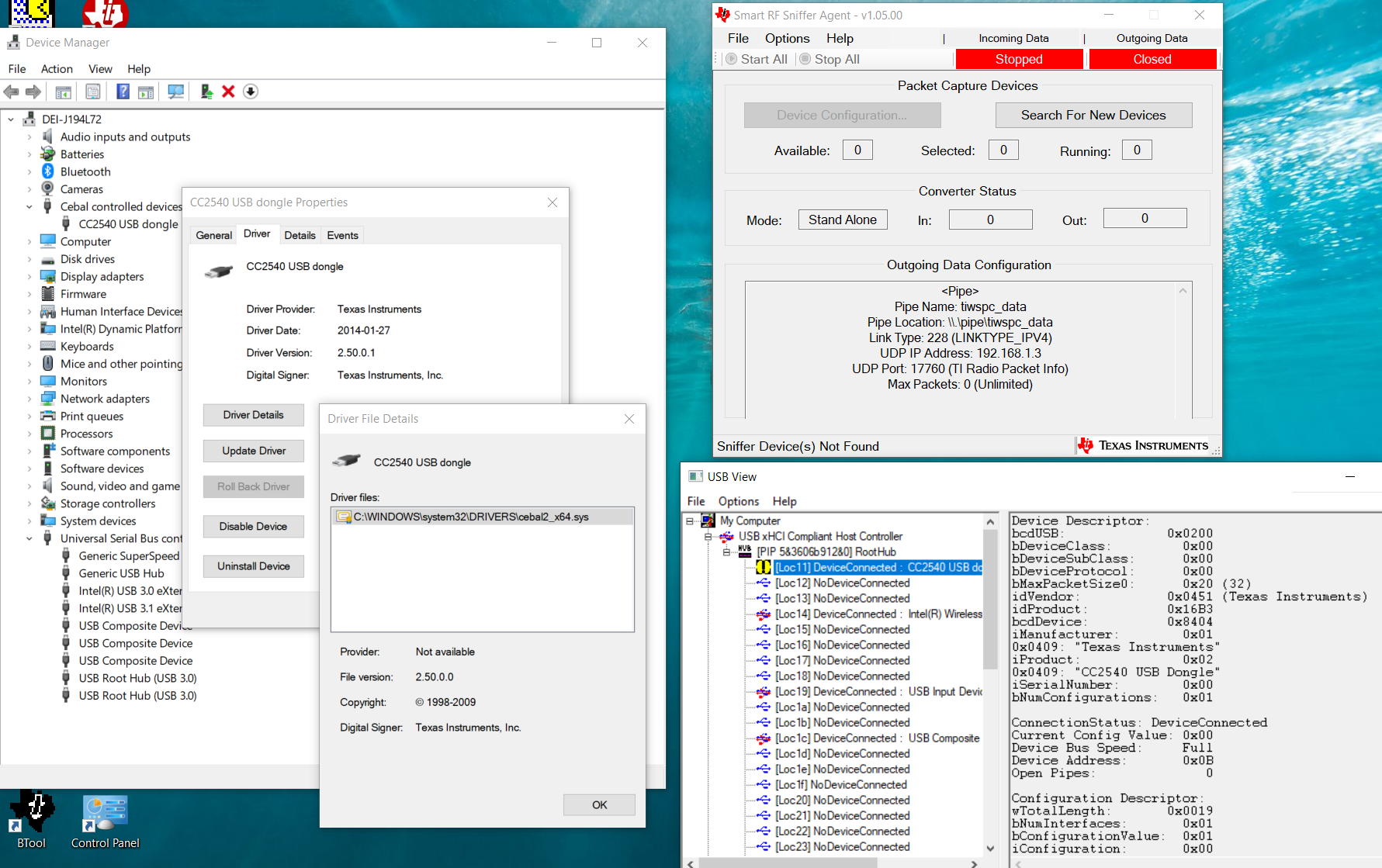Open the Properties toolbar icon in Device Manager
The width and height of the screenshot is (1382, 868).
point(93,92)
